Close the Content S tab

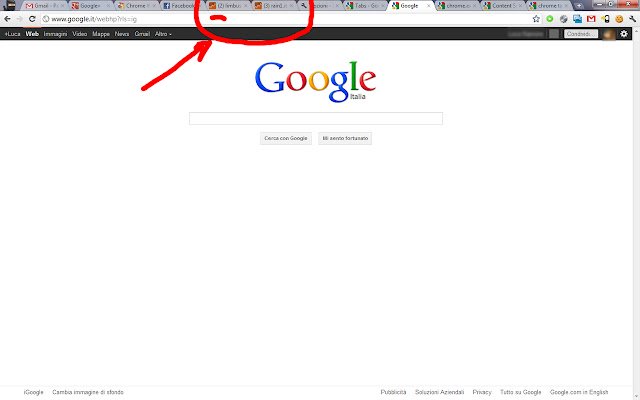click(520, 6)
